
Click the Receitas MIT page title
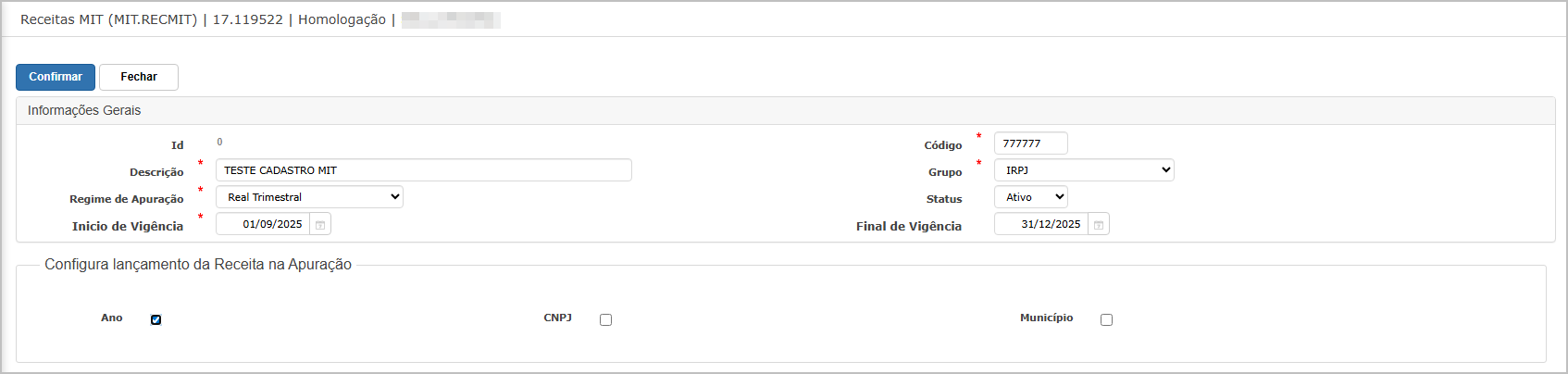(108, 19)
